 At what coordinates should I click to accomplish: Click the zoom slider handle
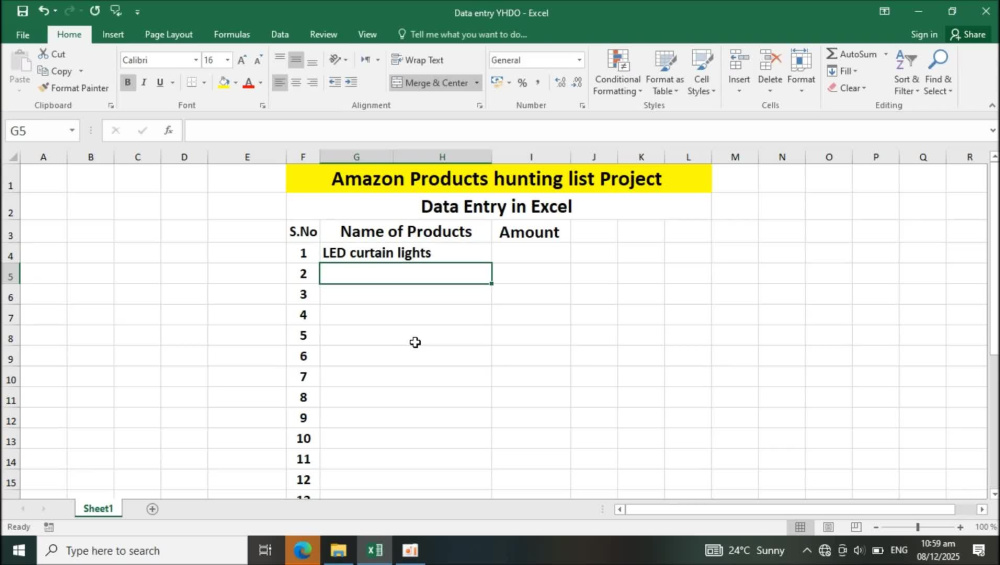(x=918, y=527)
